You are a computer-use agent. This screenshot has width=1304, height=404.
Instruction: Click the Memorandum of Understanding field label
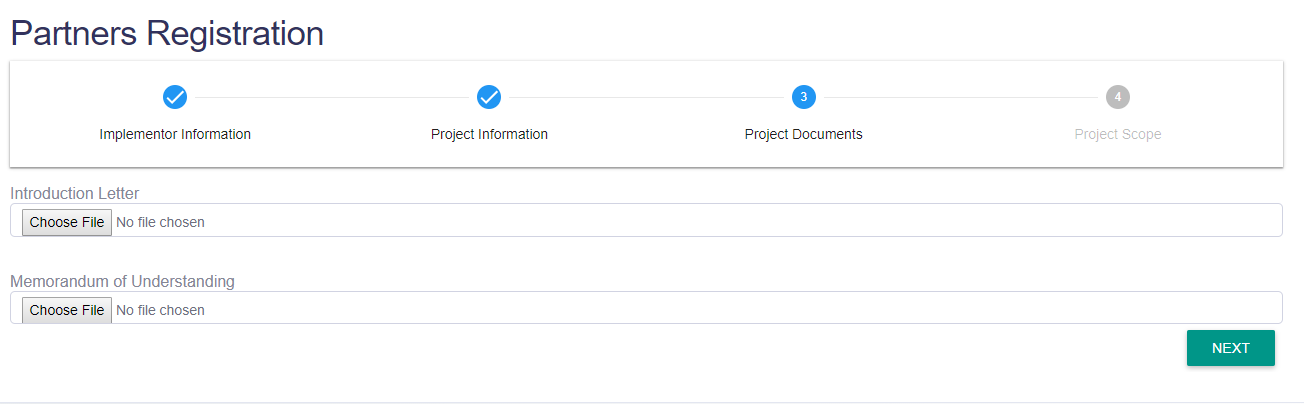(122, 281)
